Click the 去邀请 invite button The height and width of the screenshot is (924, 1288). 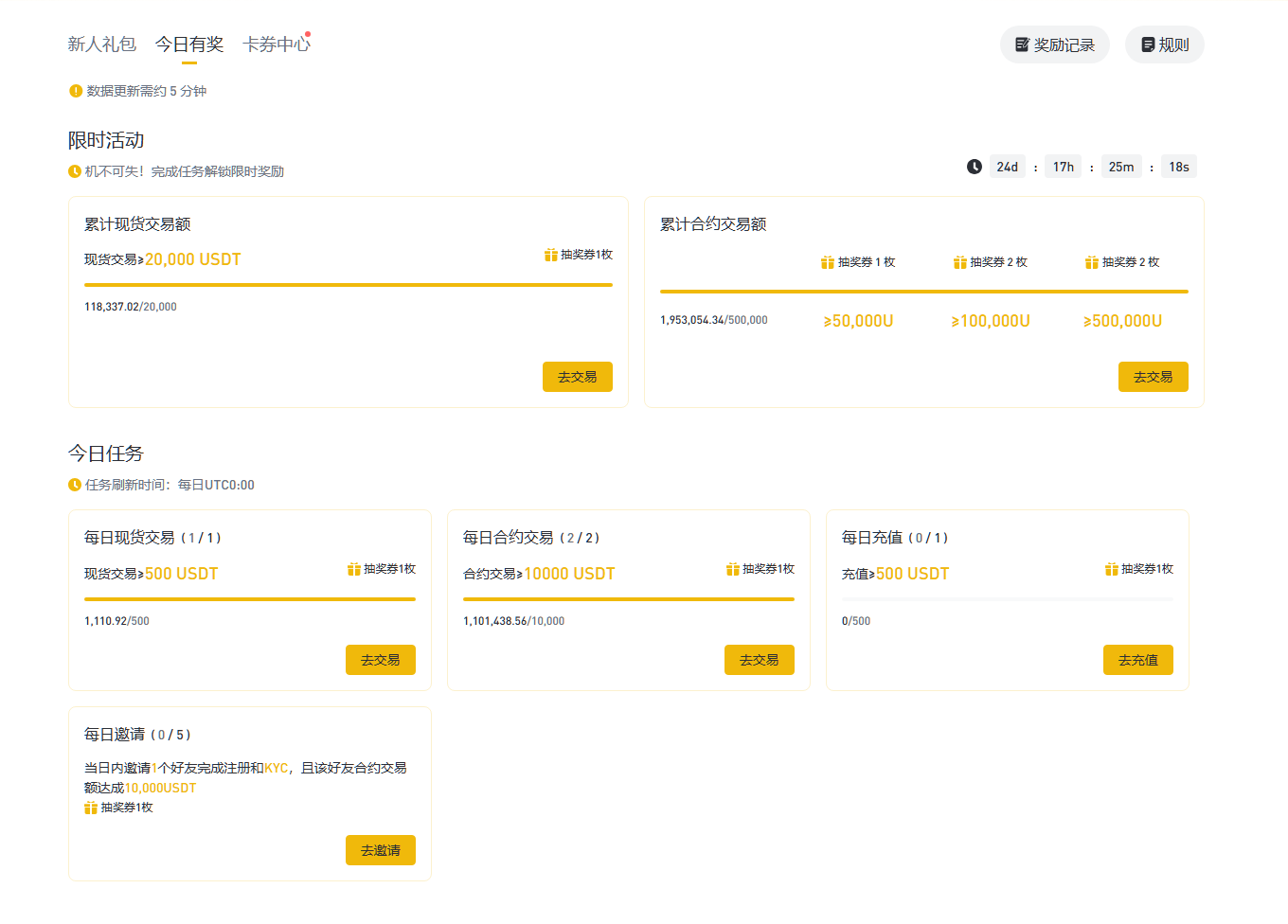tap(381, 850)
